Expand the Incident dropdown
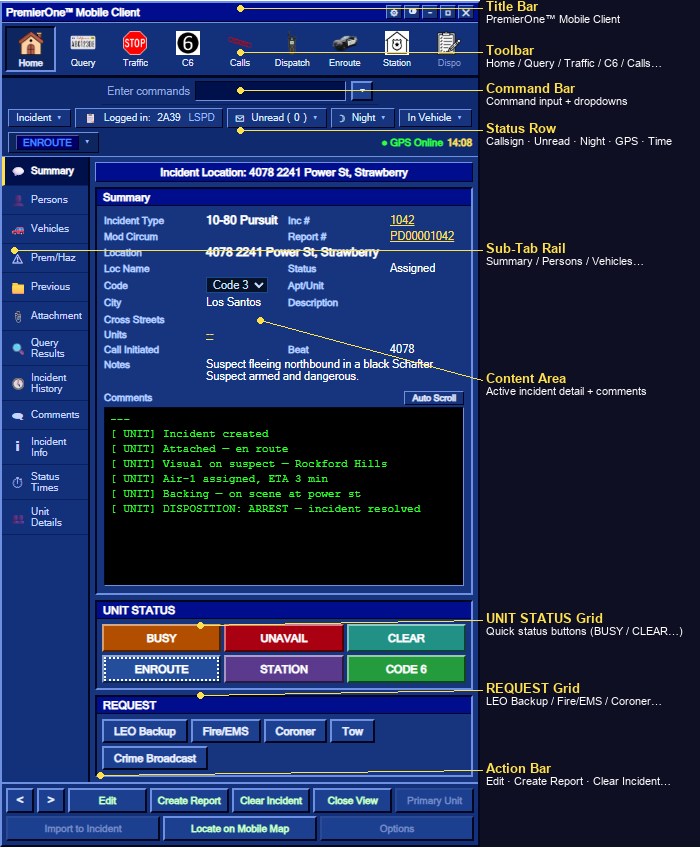Image resolution: width=700 pixels, height=847 pixels. point(39,117)
